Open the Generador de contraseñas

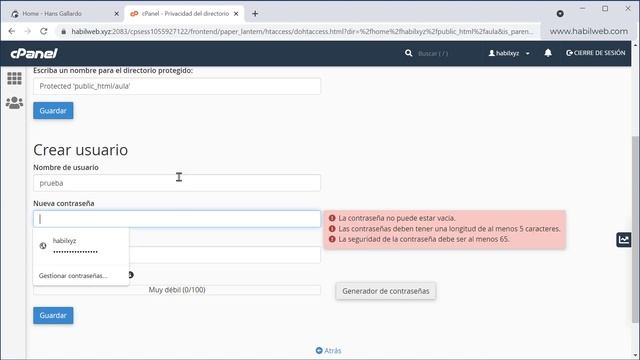(x=386, y=291)
